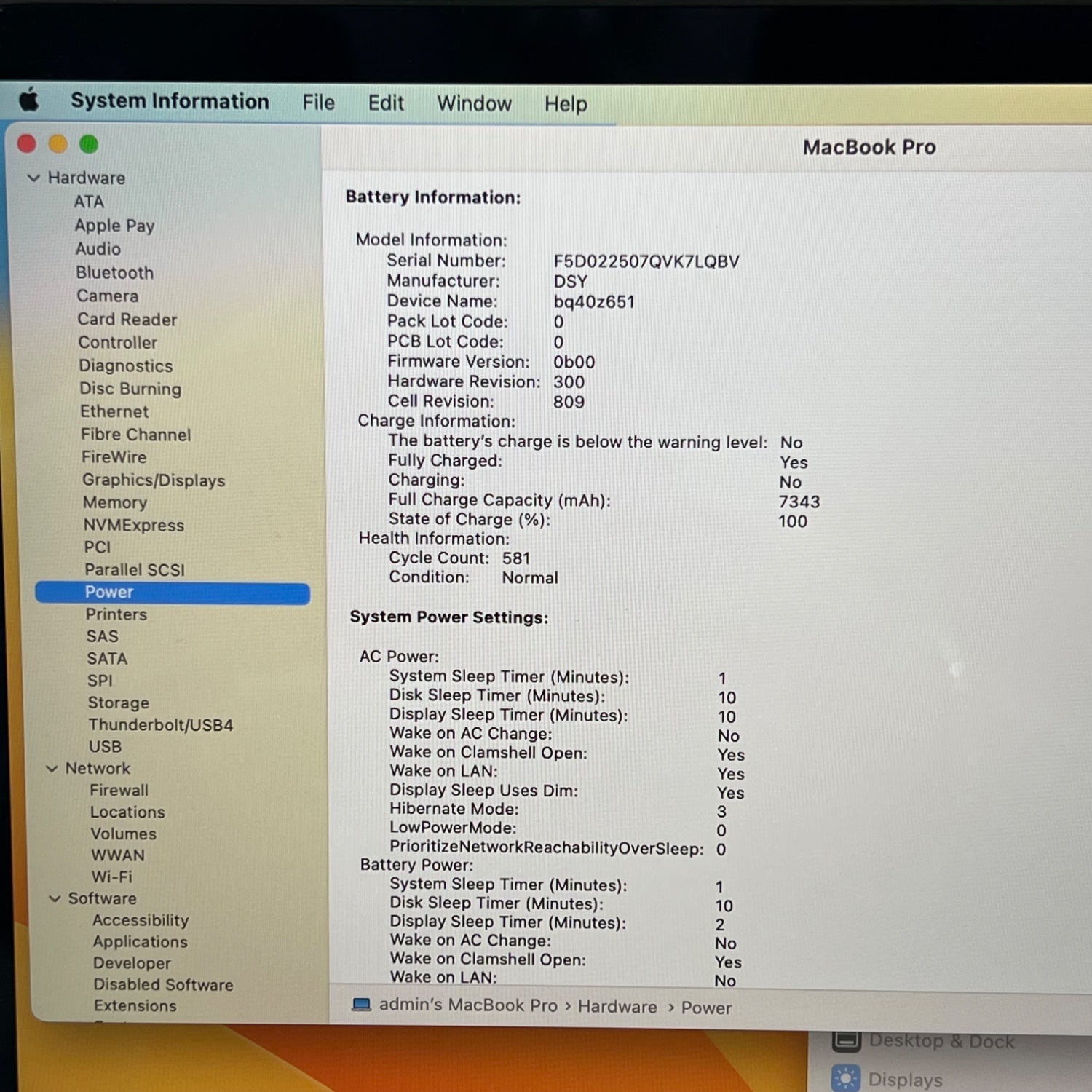Select Accessibility under Software
The height and width of the screenshot is (1092, 1092).
(x=141, y=920)
